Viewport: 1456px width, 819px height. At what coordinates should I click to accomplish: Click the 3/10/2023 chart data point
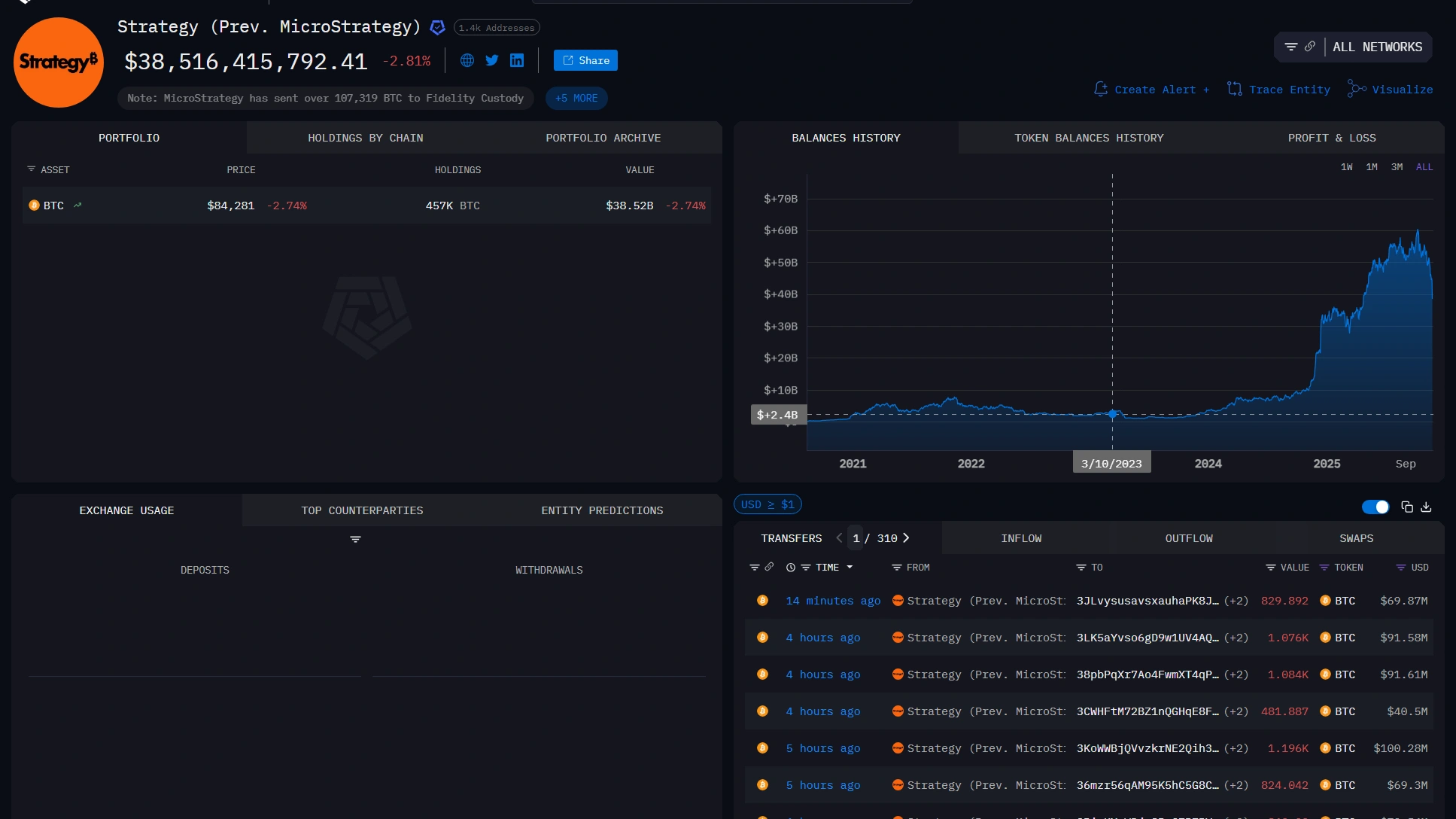1112,414
